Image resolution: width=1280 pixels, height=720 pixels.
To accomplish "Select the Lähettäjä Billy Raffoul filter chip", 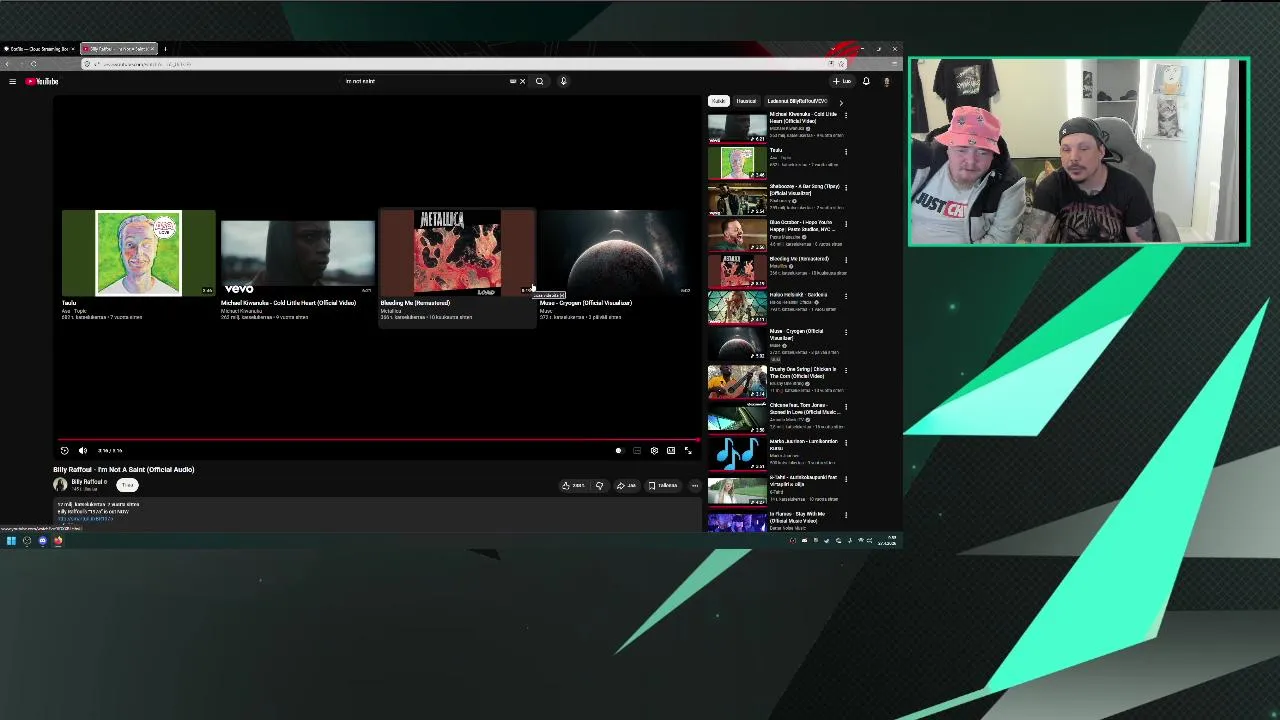I will [x=797, y=101].
